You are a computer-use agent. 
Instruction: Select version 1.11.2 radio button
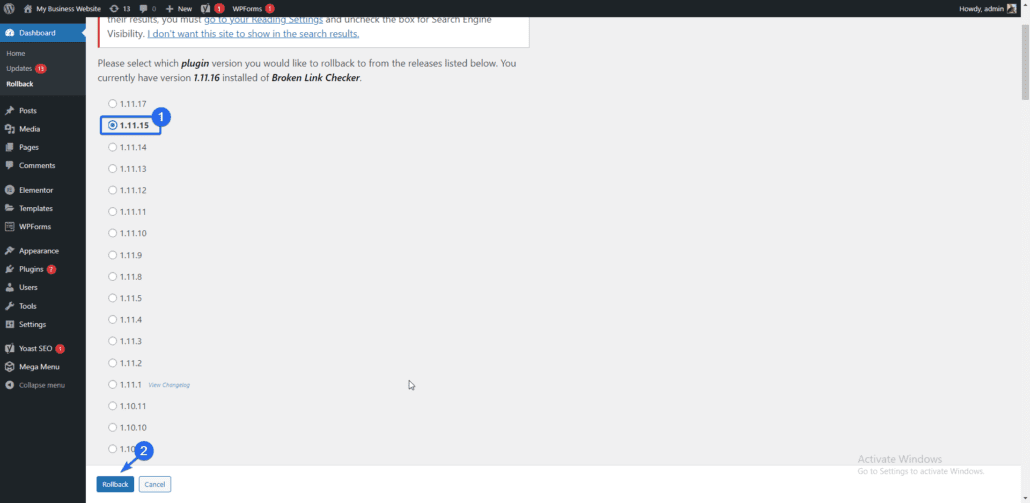click(x=112, y=362)
